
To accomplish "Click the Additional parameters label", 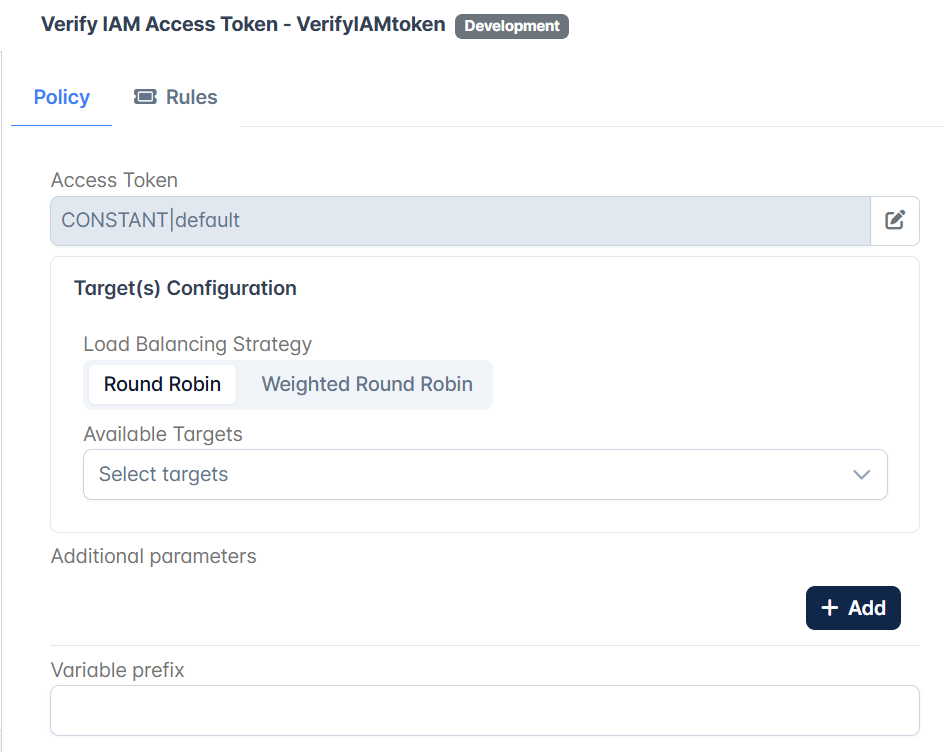I will (x=153, y=556).
